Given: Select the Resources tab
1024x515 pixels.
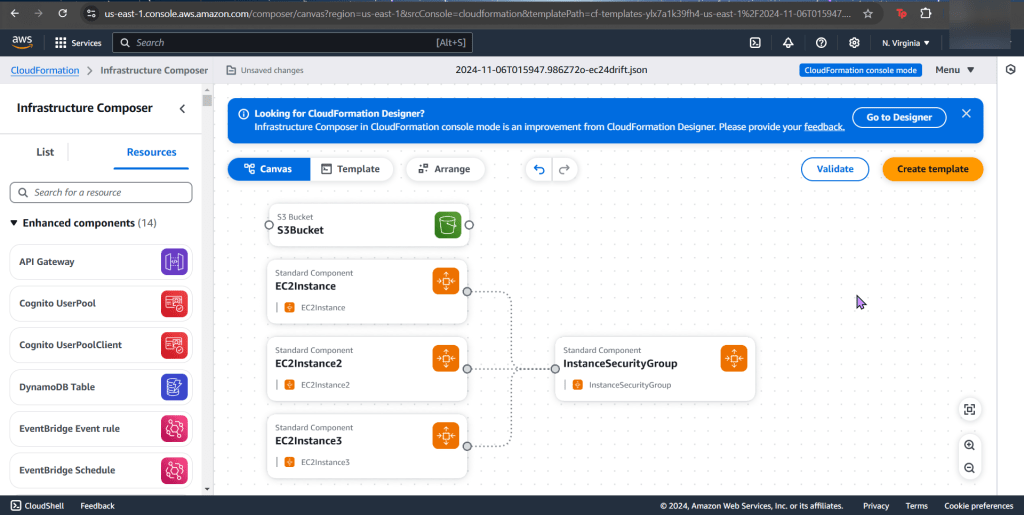Looking at the screenshot, I should (x=151, y=152).
